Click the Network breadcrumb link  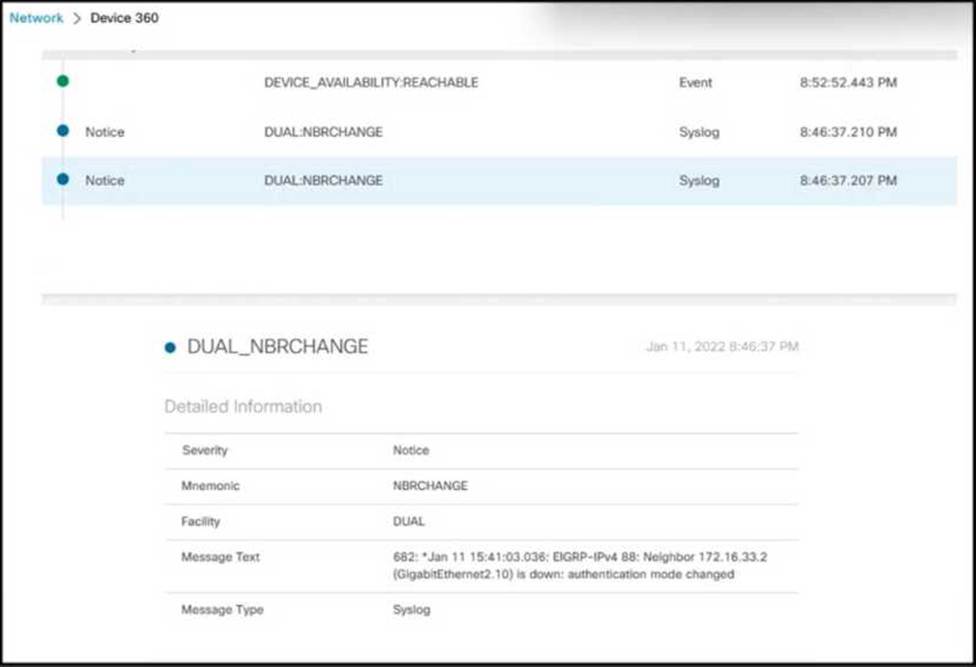click(36, 18)
